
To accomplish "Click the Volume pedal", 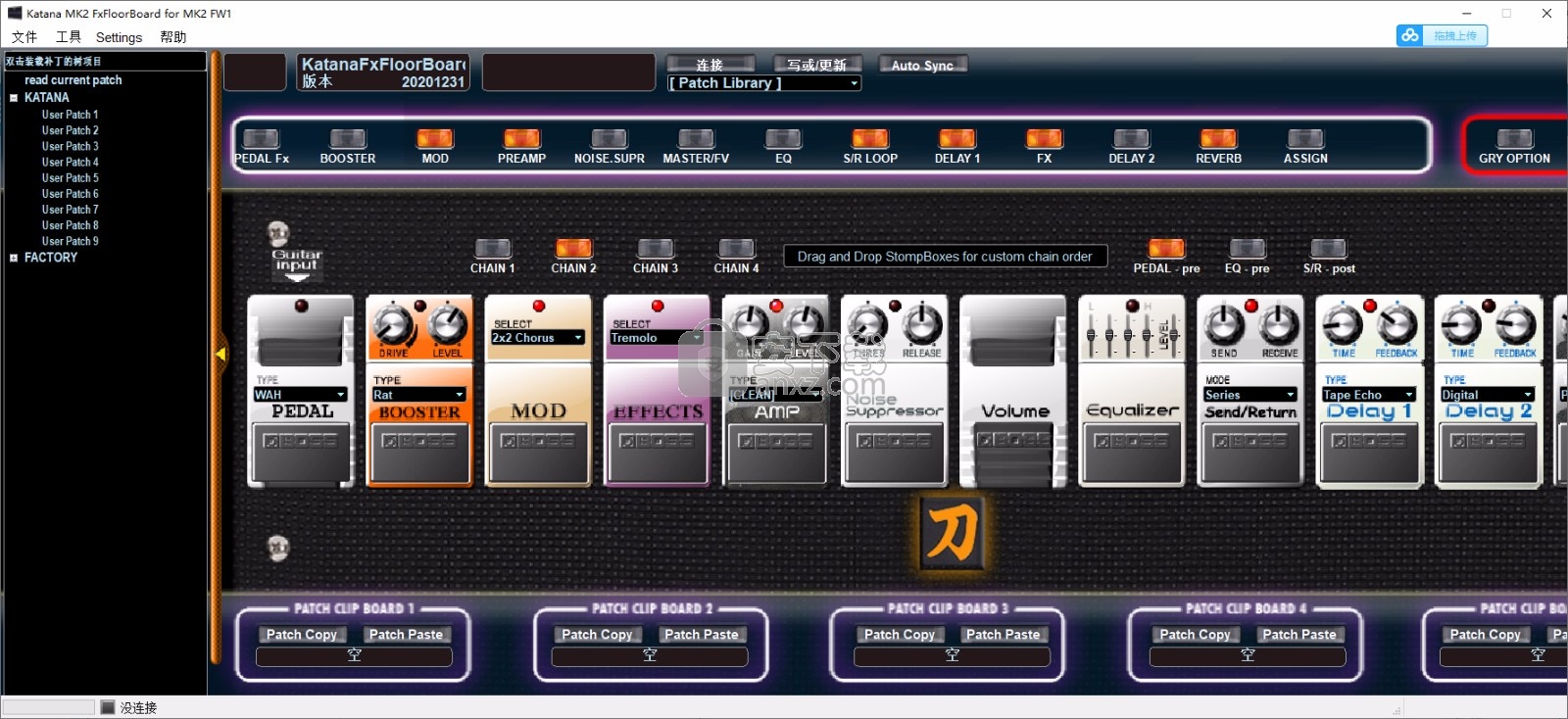I will (x=1013, y=392).
